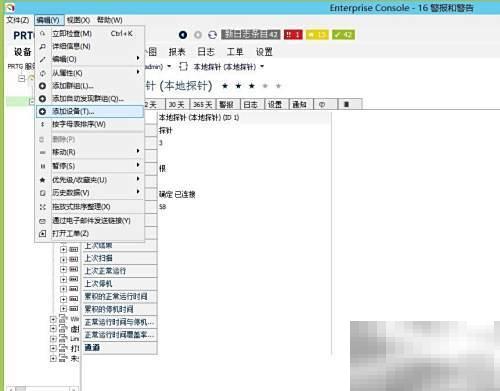This screenshot has width=500, height=391.
Task: Set priority to five stars
Action: coord(278,86)
